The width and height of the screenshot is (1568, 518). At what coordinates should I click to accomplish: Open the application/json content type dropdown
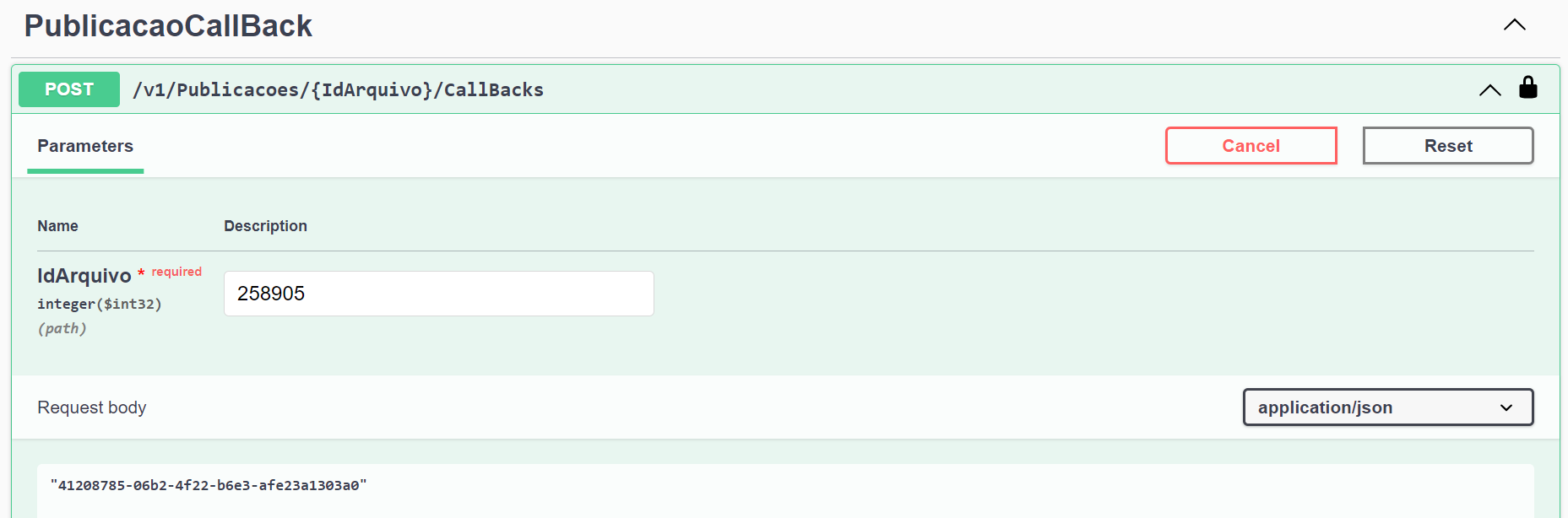(1386, 407)
